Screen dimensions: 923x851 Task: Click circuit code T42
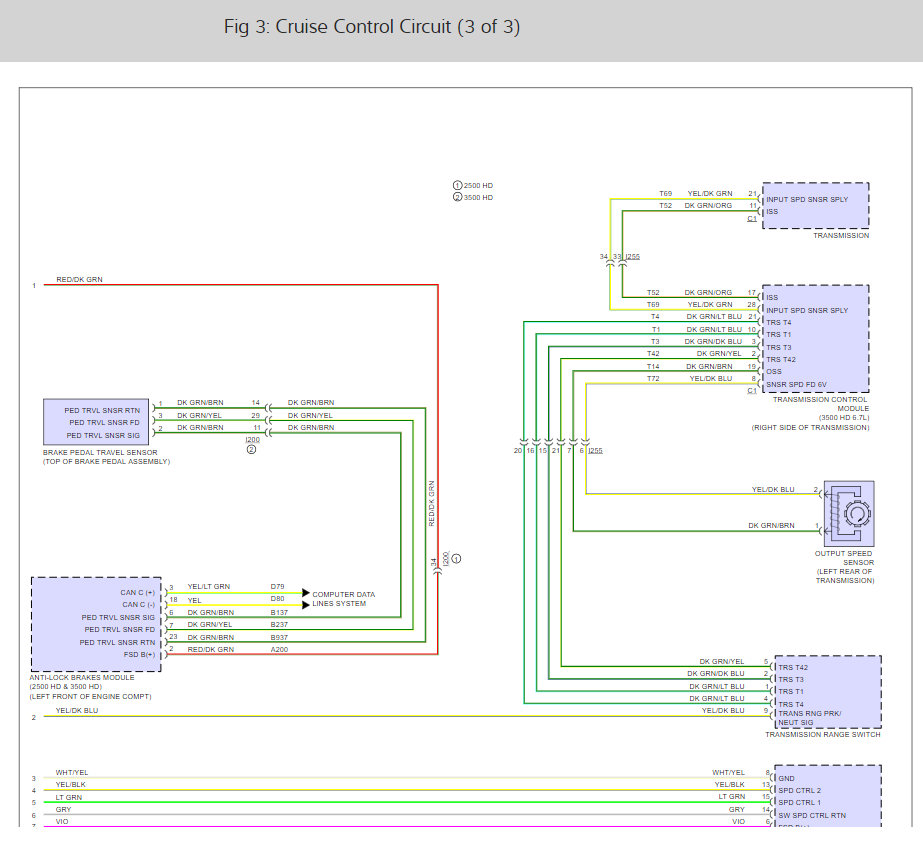click(x=653, y=354)
